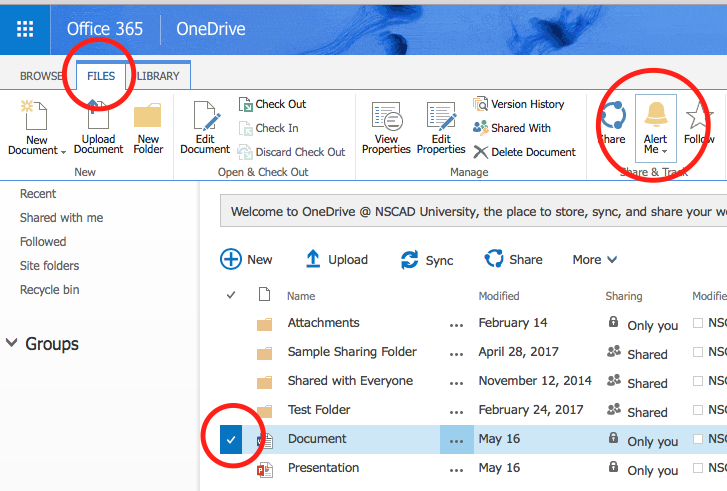727x491 pixels.
Task: Click Check In in the ribbon
Action: (x=268, y=128)
